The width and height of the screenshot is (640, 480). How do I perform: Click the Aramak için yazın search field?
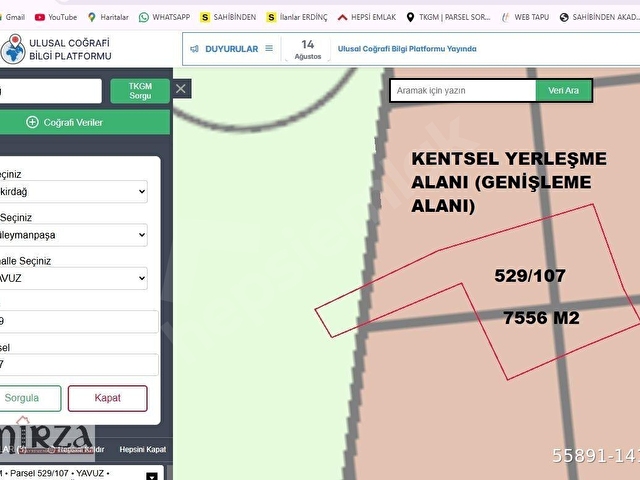pos(463,91)
